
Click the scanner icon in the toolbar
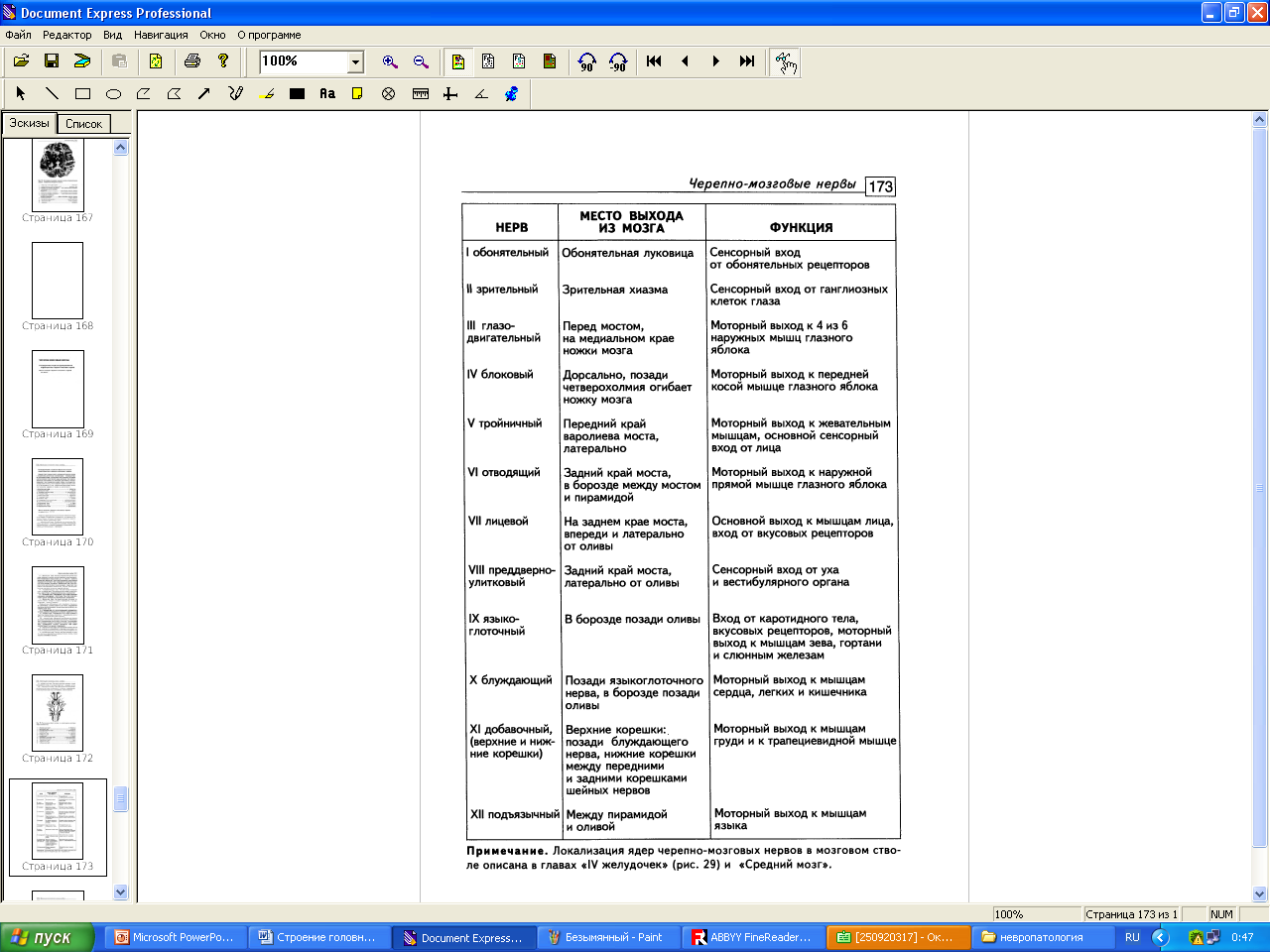tap(82, 61)
